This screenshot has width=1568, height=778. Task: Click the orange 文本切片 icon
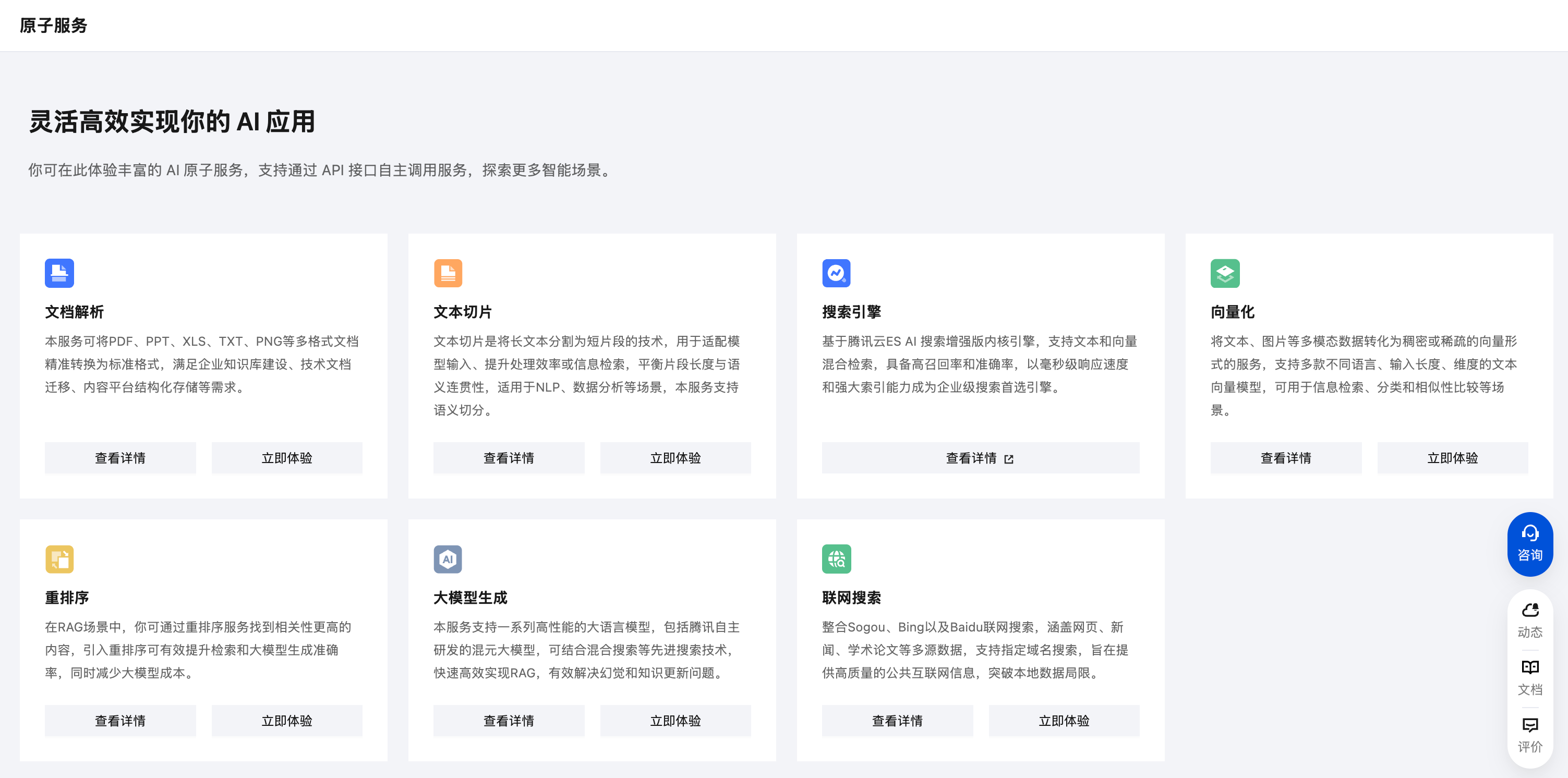pos(448,273)
